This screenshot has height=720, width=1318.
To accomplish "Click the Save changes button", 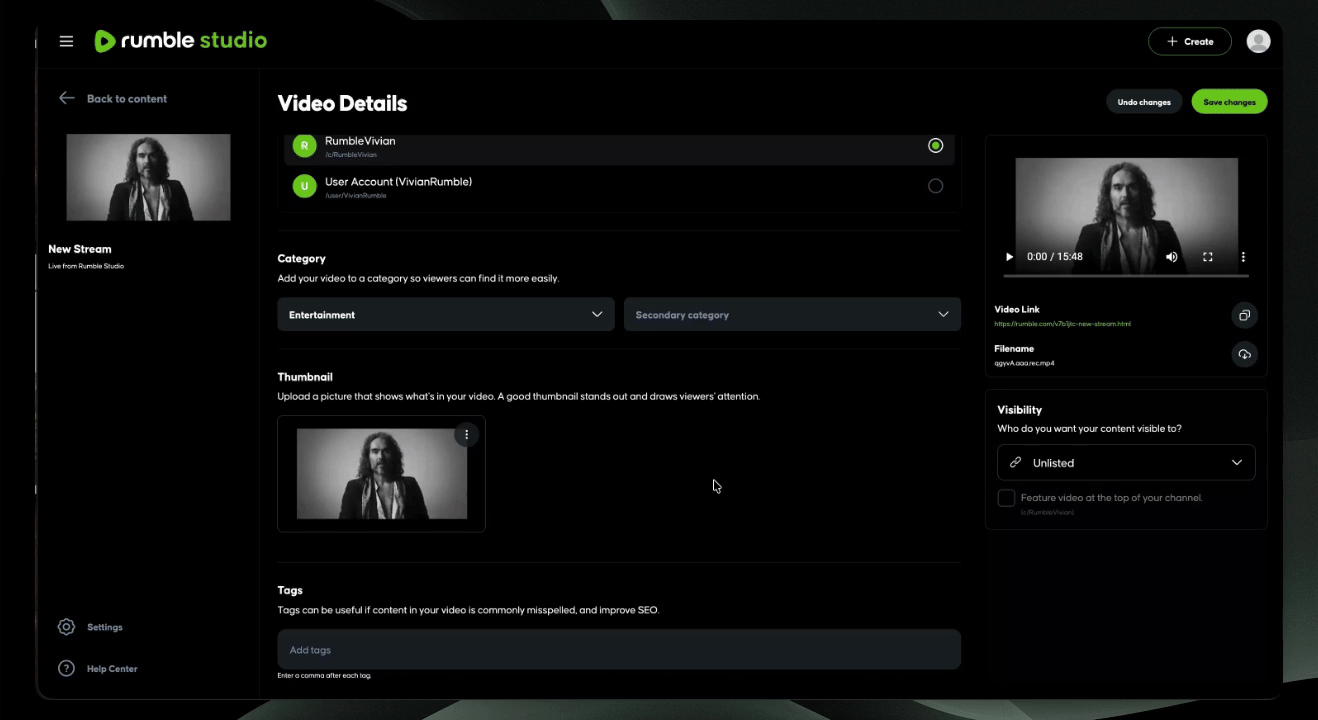I will click(1229, 101).
